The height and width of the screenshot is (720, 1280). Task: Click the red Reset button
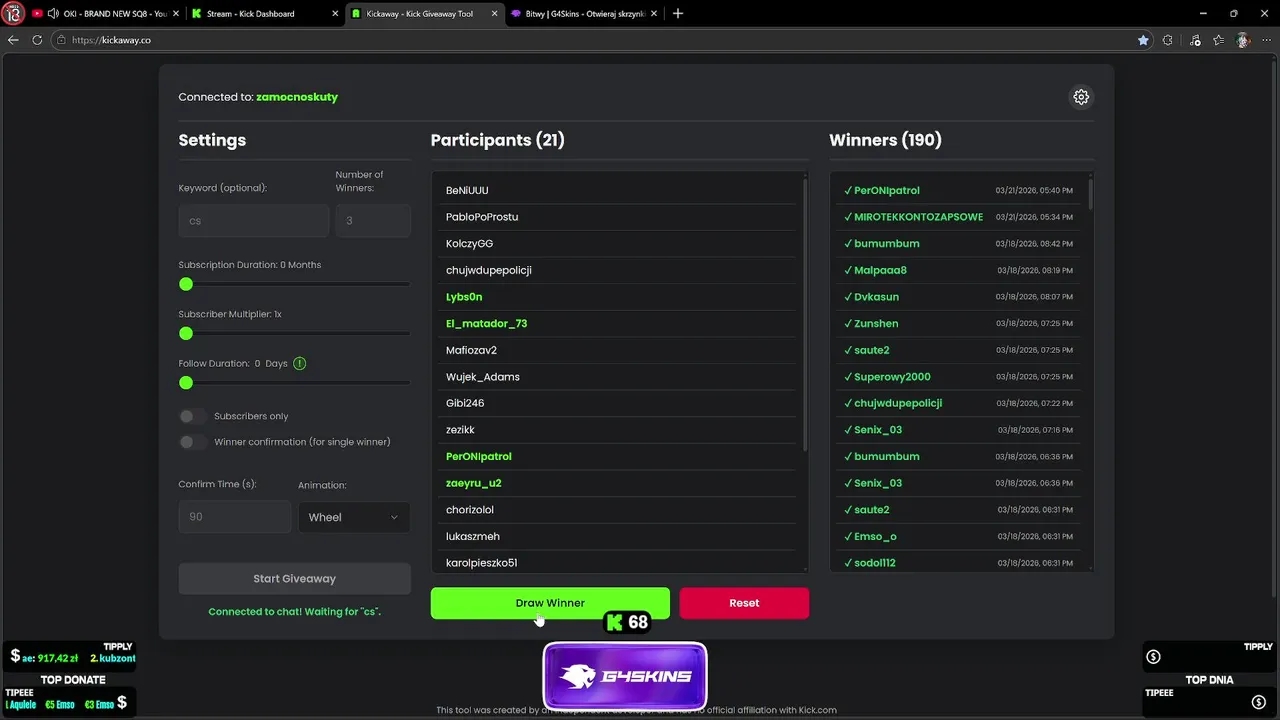click(x=744, y=603)
